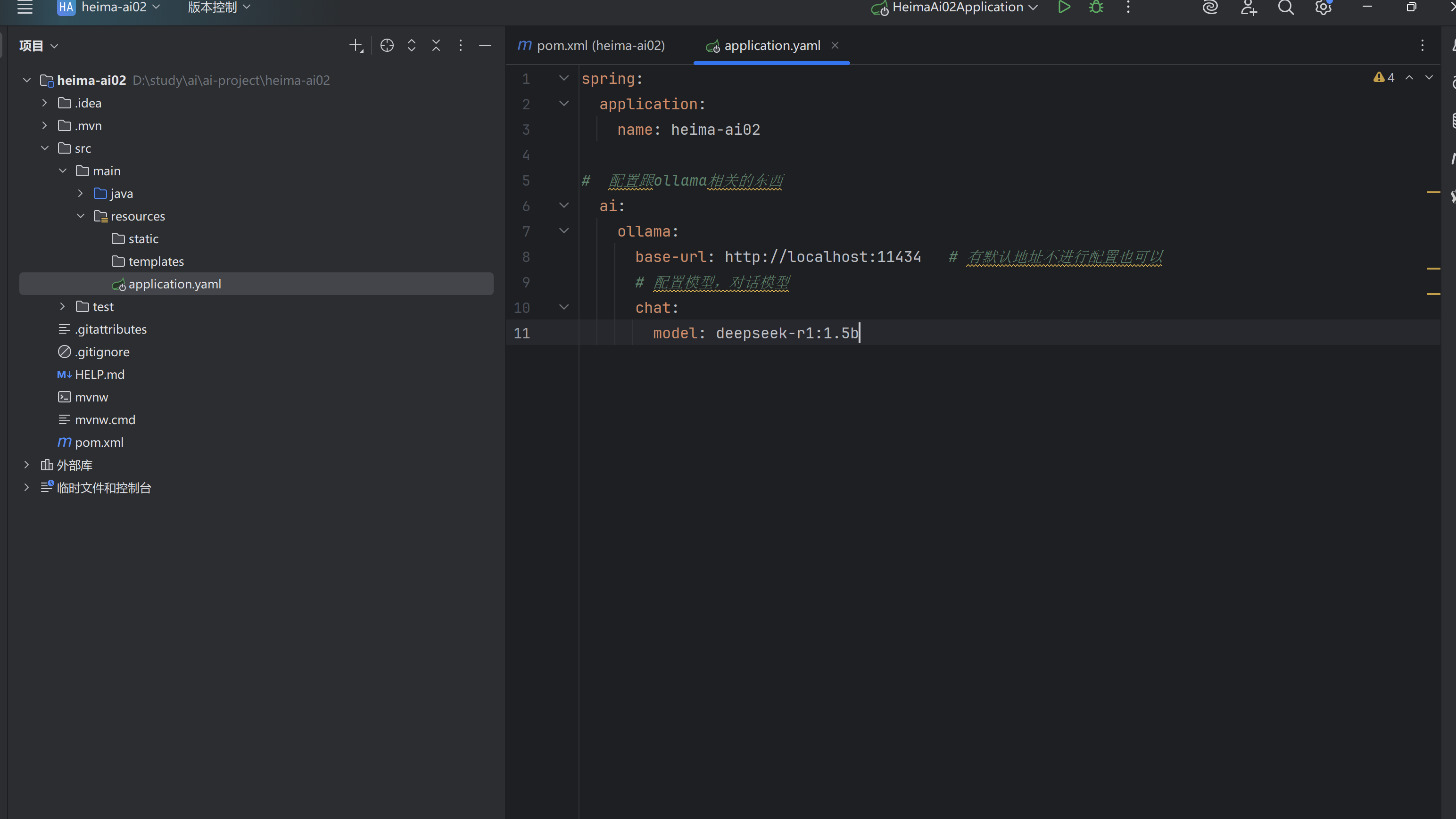Open the search everywhere magnifier
Viewport: 1456px width, 819px height.
click(1285, 8)
